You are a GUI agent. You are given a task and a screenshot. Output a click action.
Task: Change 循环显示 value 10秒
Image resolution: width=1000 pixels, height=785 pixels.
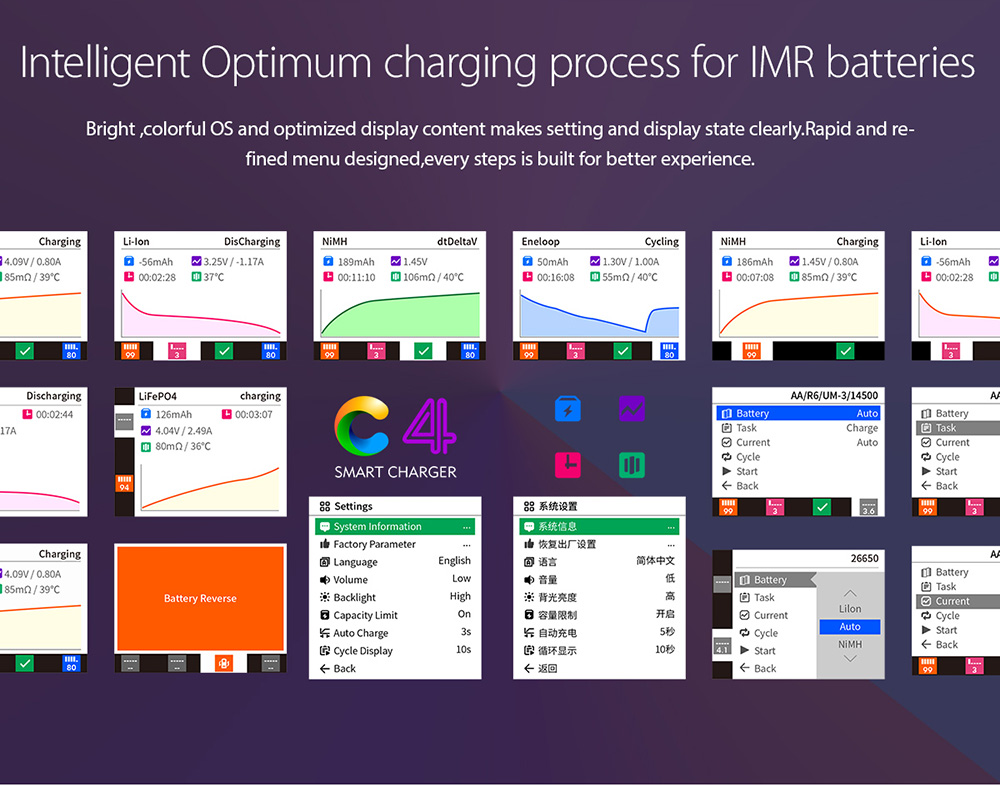[665, 650]
